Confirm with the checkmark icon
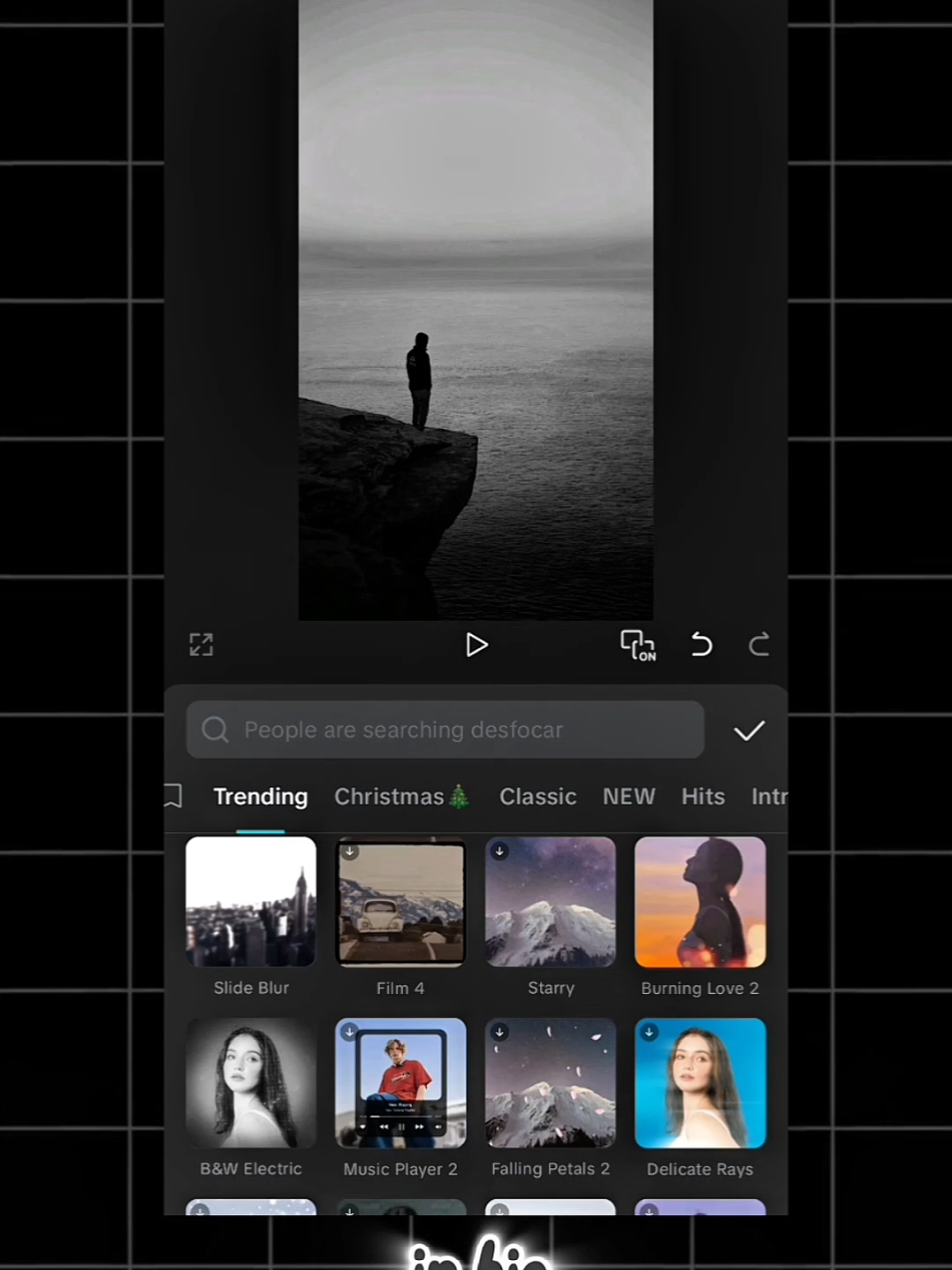952x1270 pixels. pyautogui.click(x=749, y=731)
